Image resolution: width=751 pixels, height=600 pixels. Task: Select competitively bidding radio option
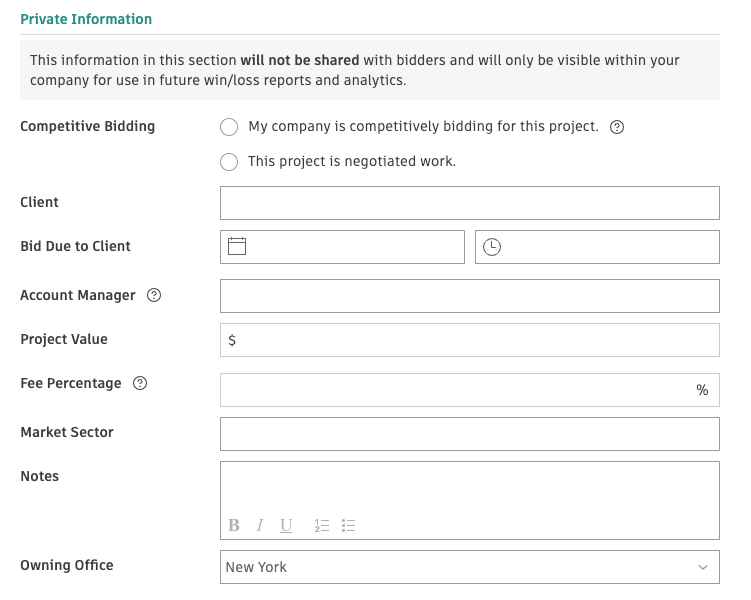pyautogui.click(x=229, y=127)
